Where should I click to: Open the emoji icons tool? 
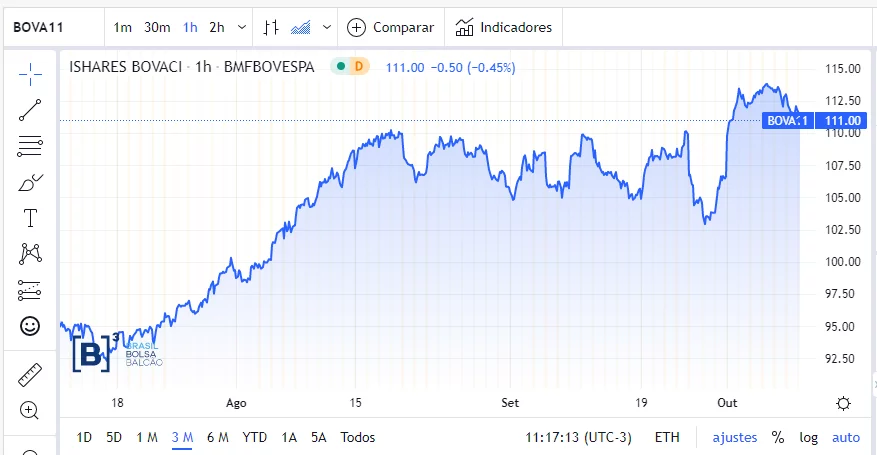pos(30,326)
